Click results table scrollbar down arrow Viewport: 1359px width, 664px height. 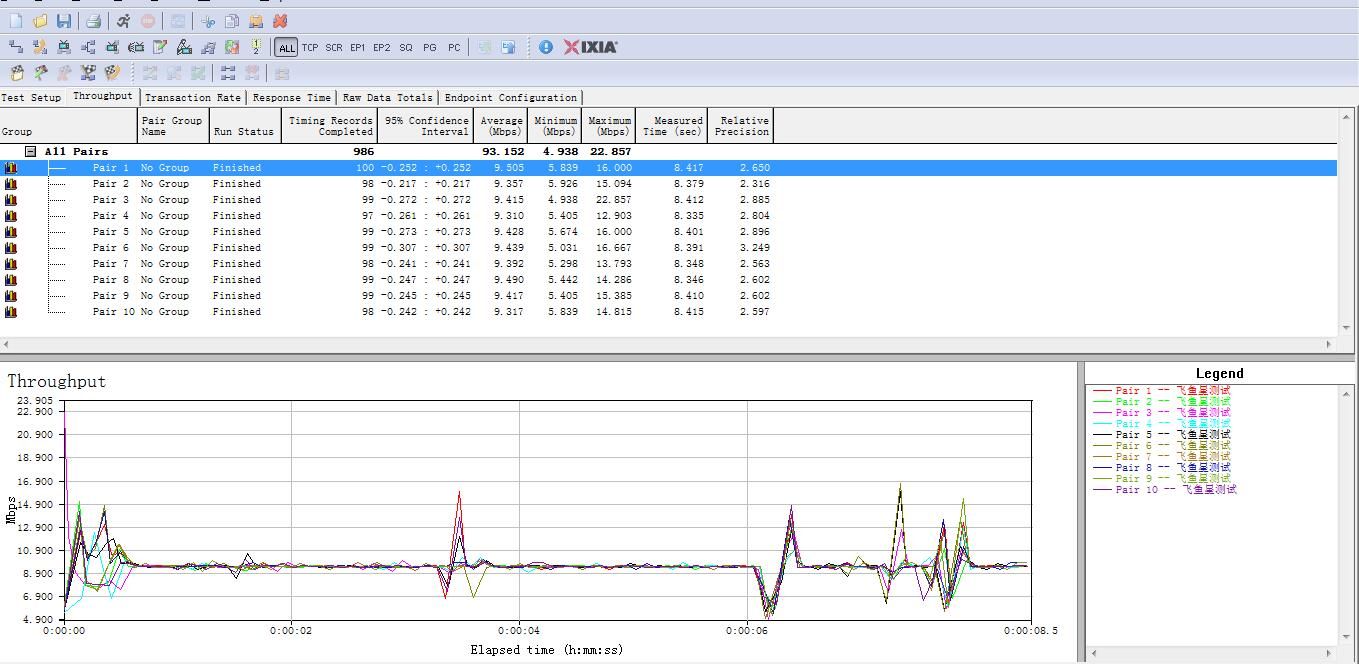pyautogui.click(x=1347, y=328)
